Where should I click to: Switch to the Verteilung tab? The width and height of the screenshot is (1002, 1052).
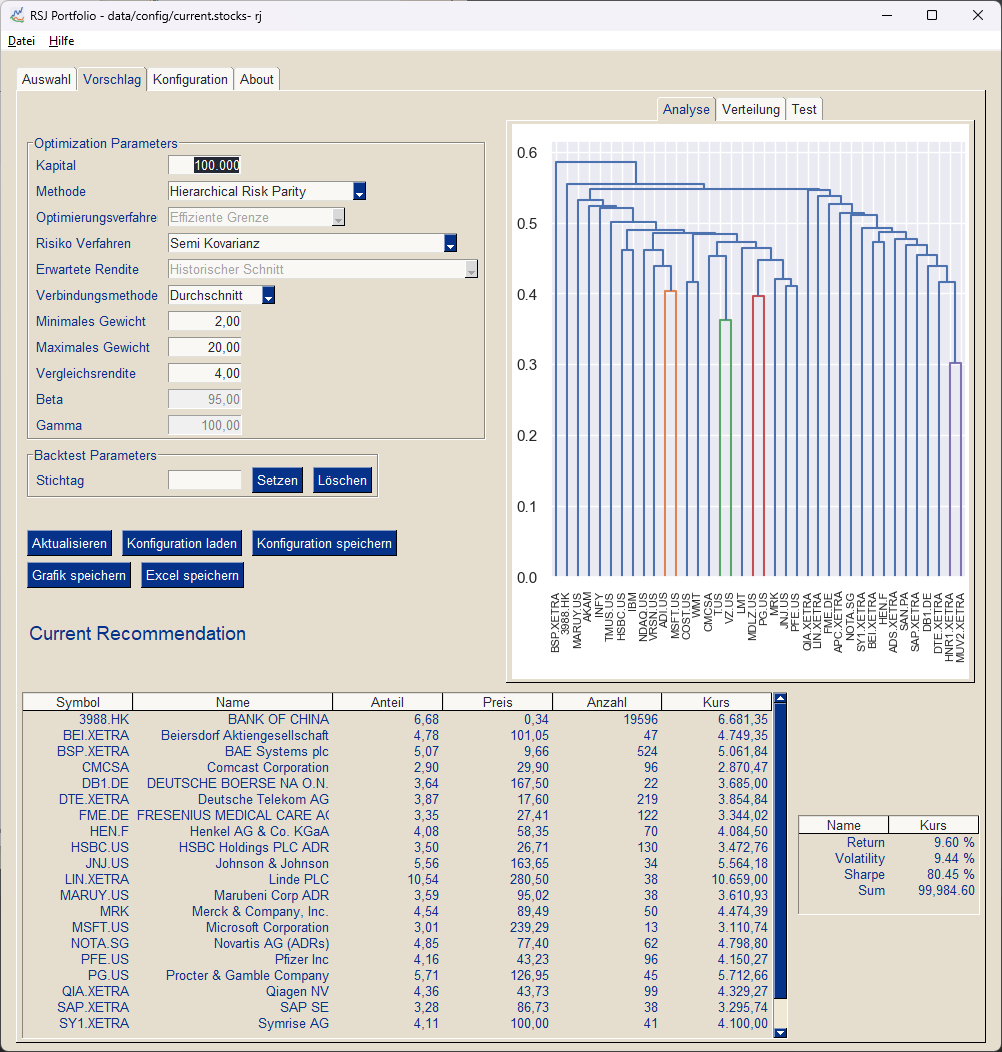click(750, 109)
